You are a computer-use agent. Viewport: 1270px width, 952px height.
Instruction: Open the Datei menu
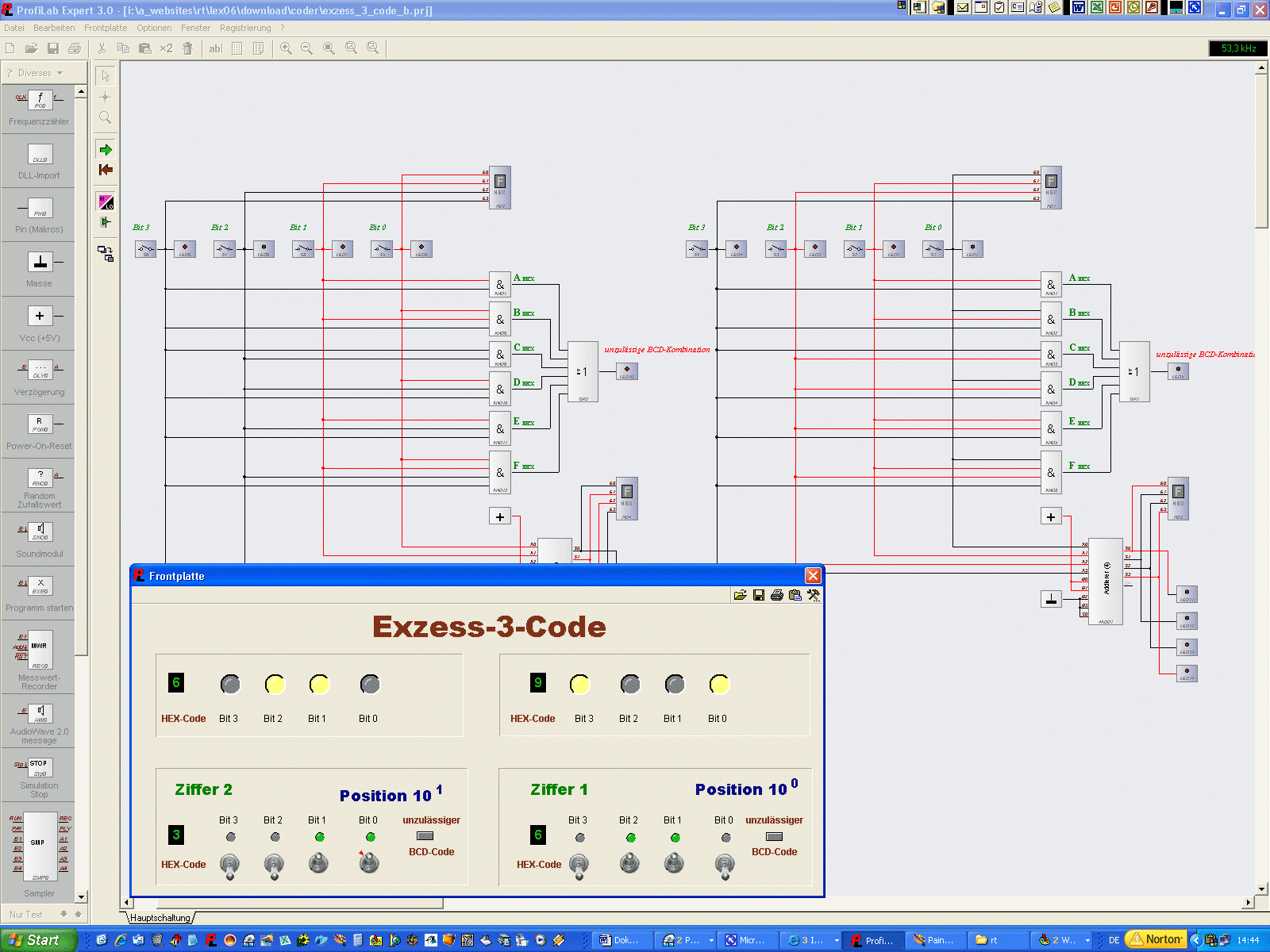click(14, 28)
